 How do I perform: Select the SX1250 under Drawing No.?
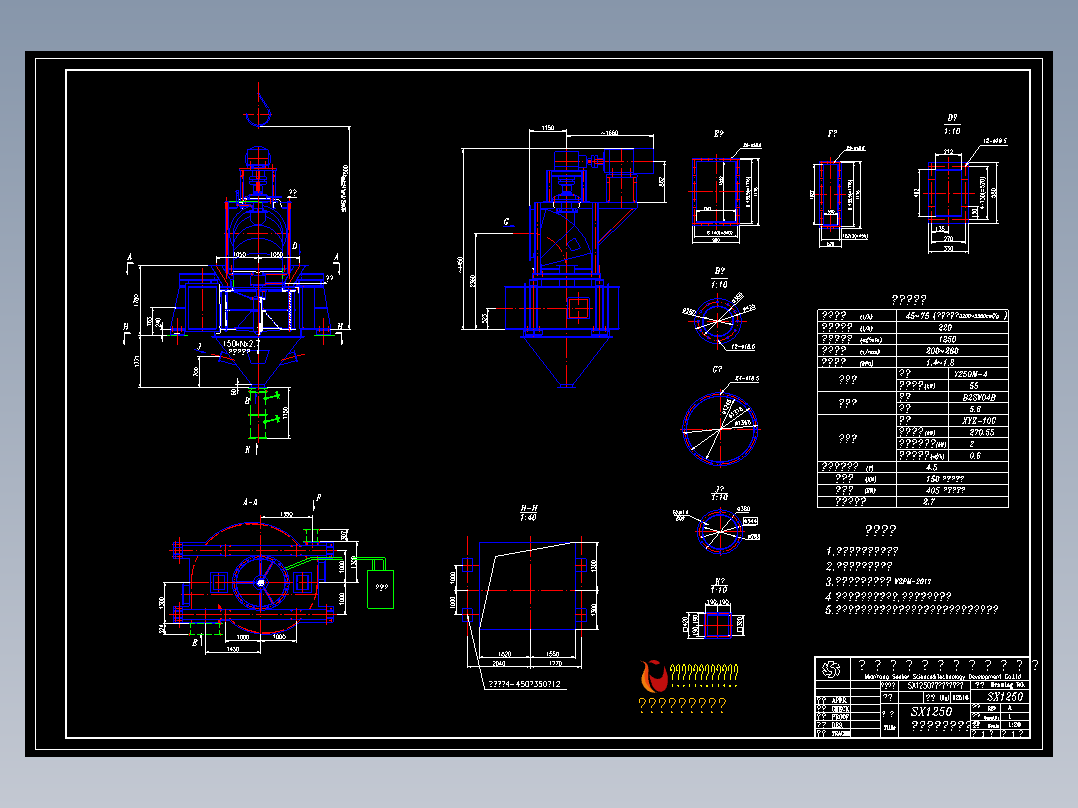click(1004, 697)
